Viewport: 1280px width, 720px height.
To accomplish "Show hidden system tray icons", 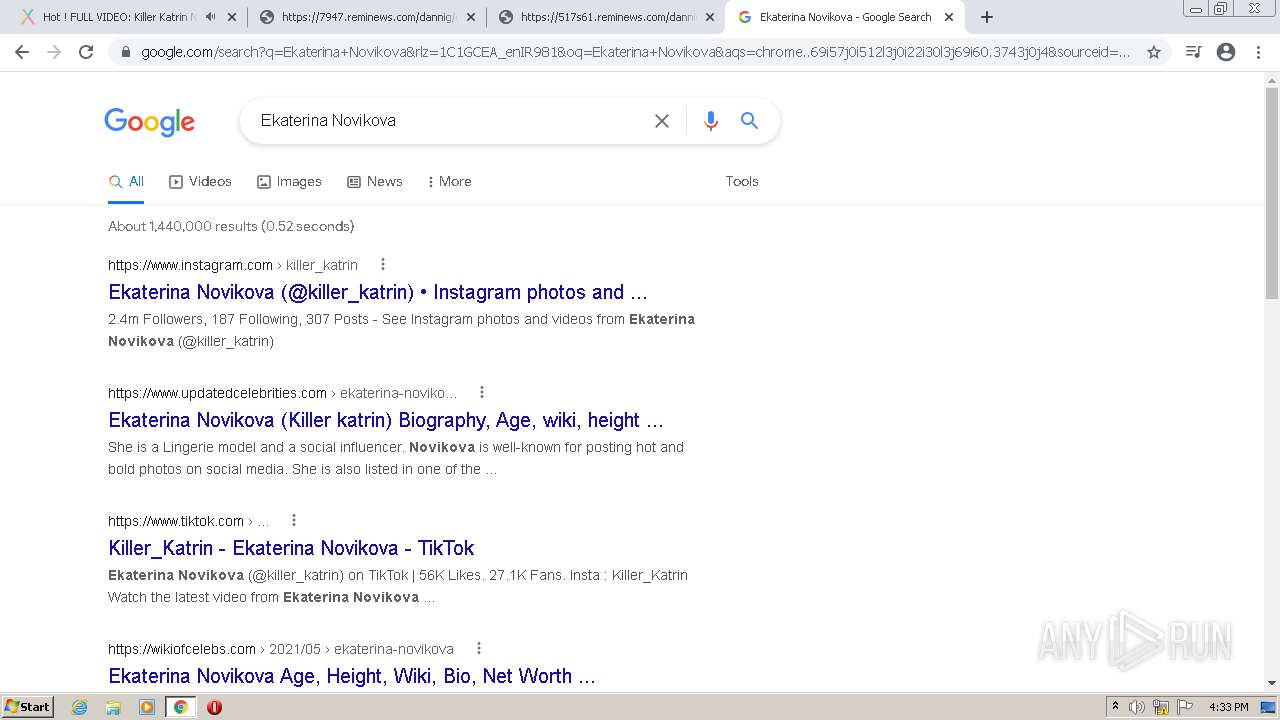I will (x=1115, y=707).
